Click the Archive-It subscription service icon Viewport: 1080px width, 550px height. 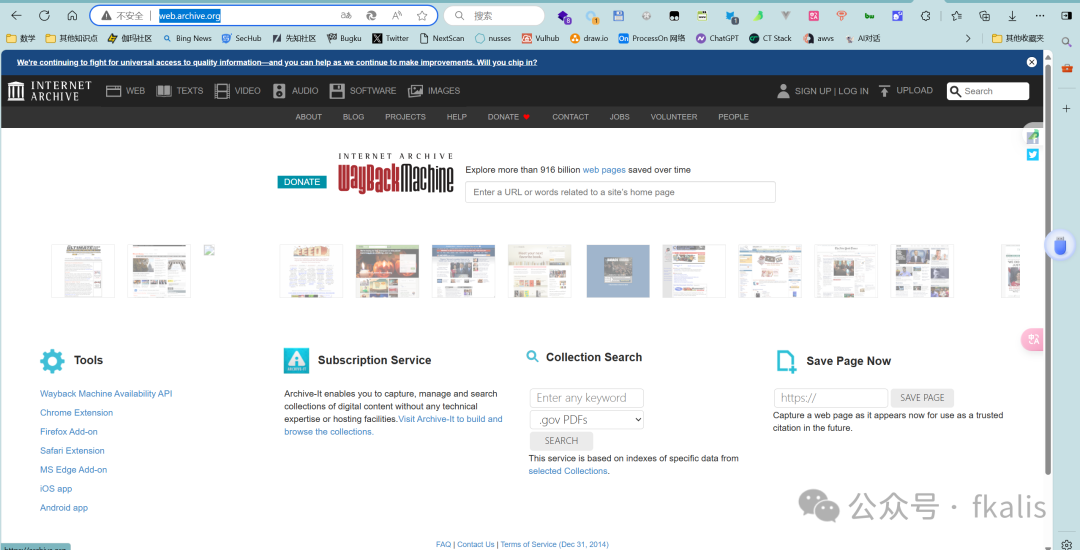point(296,361)
